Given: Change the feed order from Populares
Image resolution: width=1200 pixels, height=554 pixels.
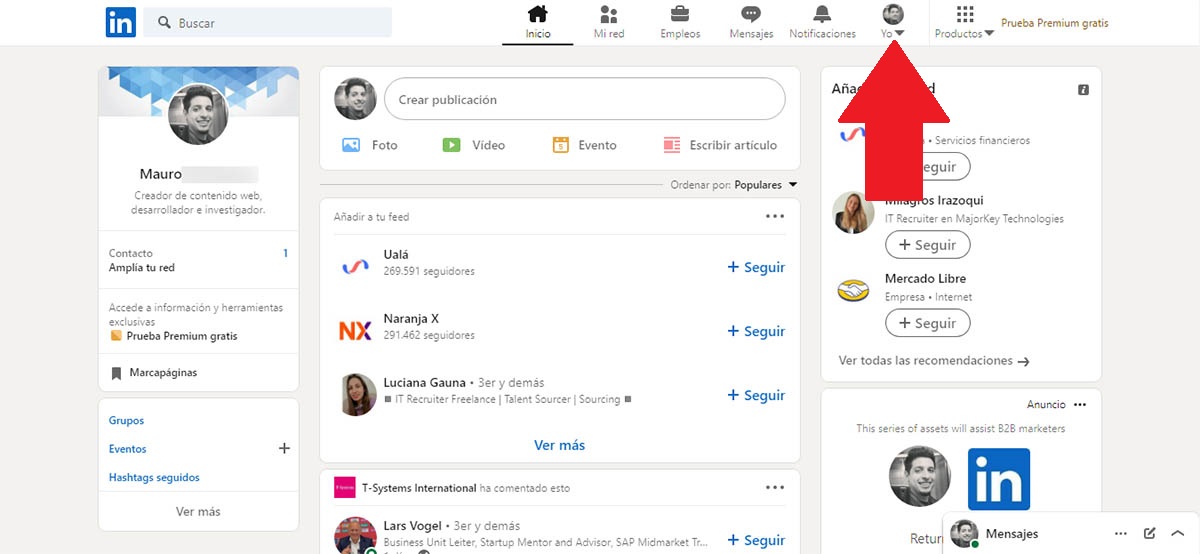Looking at the screenshot, I should 765,185.
